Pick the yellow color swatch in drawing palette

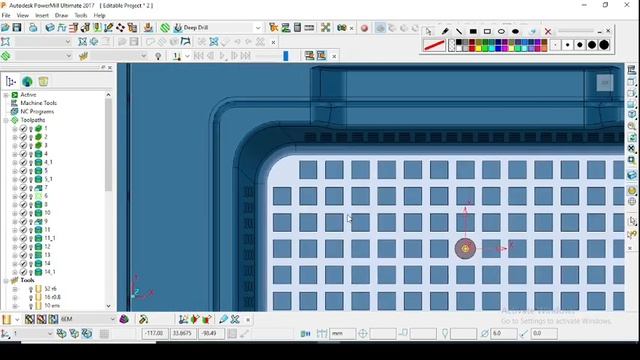(479, 49)
